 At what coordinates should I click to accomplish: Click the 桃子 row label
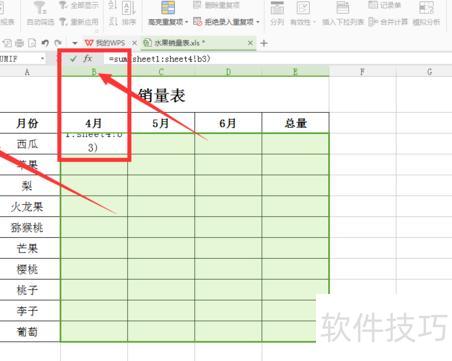(27, 290)
